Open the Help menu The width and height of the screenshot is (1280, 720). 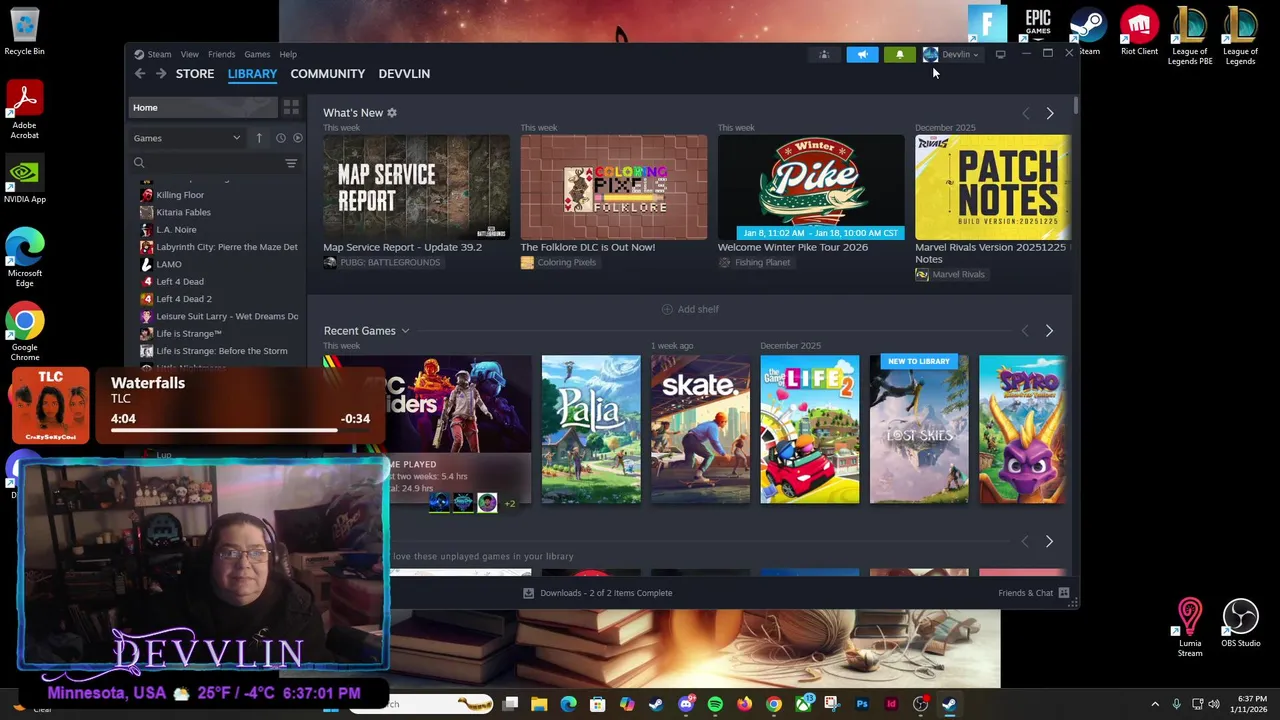pos(288,55)
